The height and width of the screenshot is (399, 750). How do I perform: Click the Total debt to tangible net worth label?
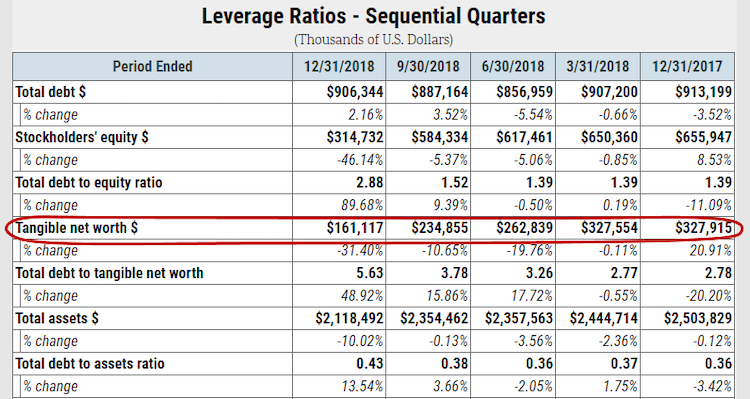pyautogui.click(x=110, y=273)
